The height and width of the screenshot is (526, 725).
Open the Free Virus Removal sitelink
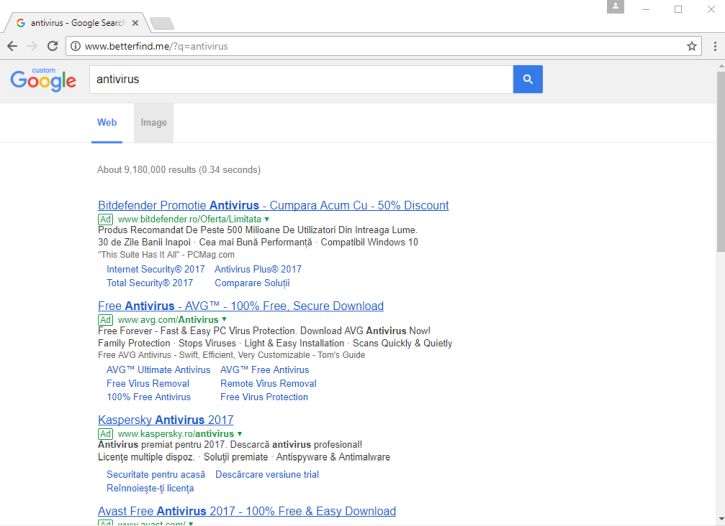148,384
